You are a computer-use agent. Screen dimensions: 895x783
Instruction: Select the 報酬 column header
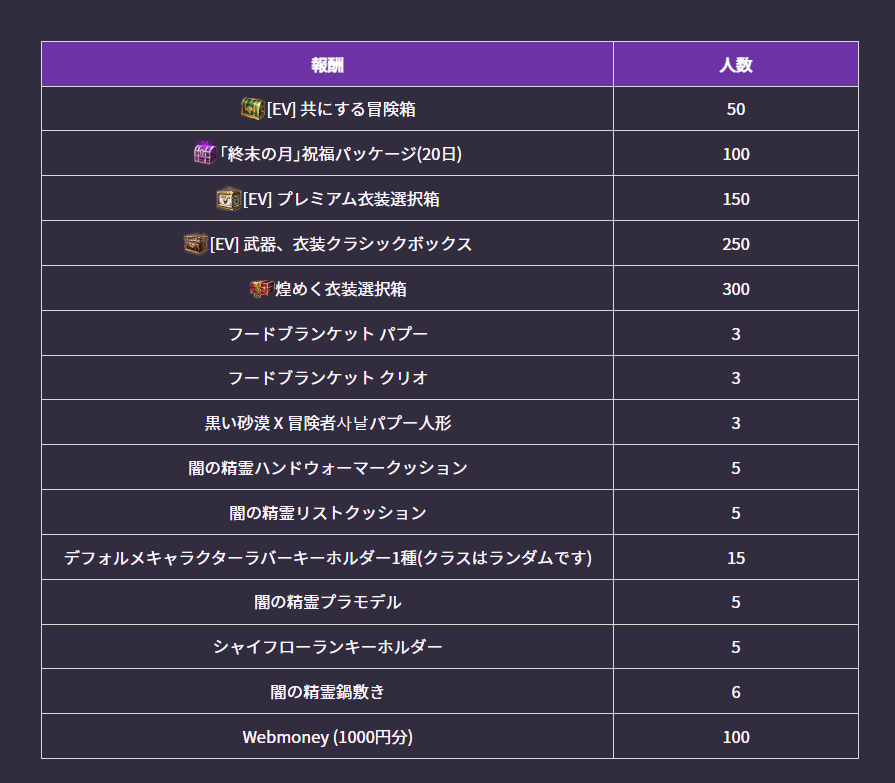pyautogui.click(x=328, y=64)
